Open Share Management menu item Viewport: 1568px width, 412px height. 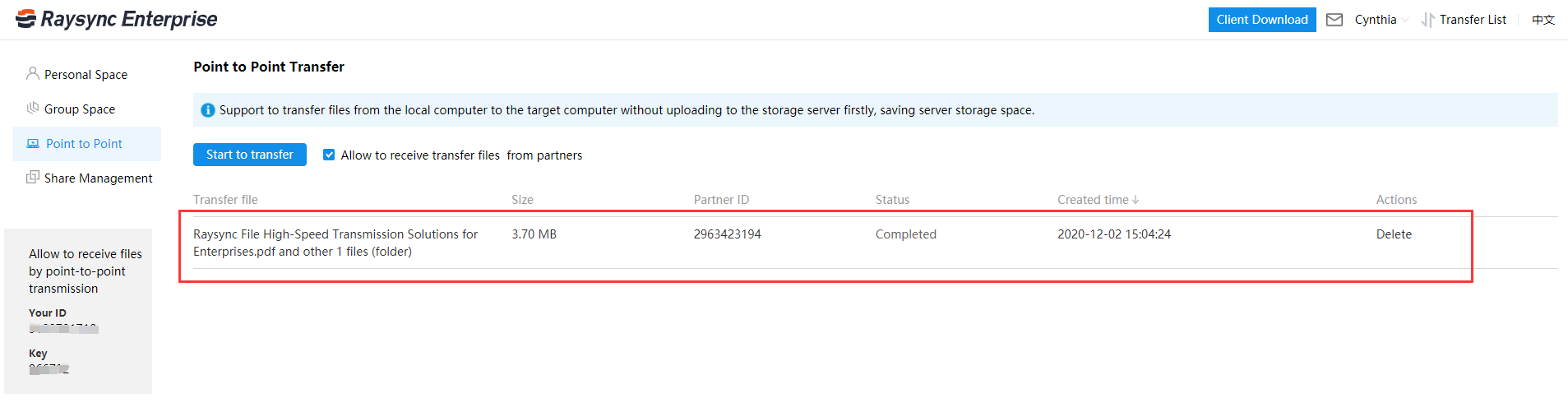coord(98,178)
